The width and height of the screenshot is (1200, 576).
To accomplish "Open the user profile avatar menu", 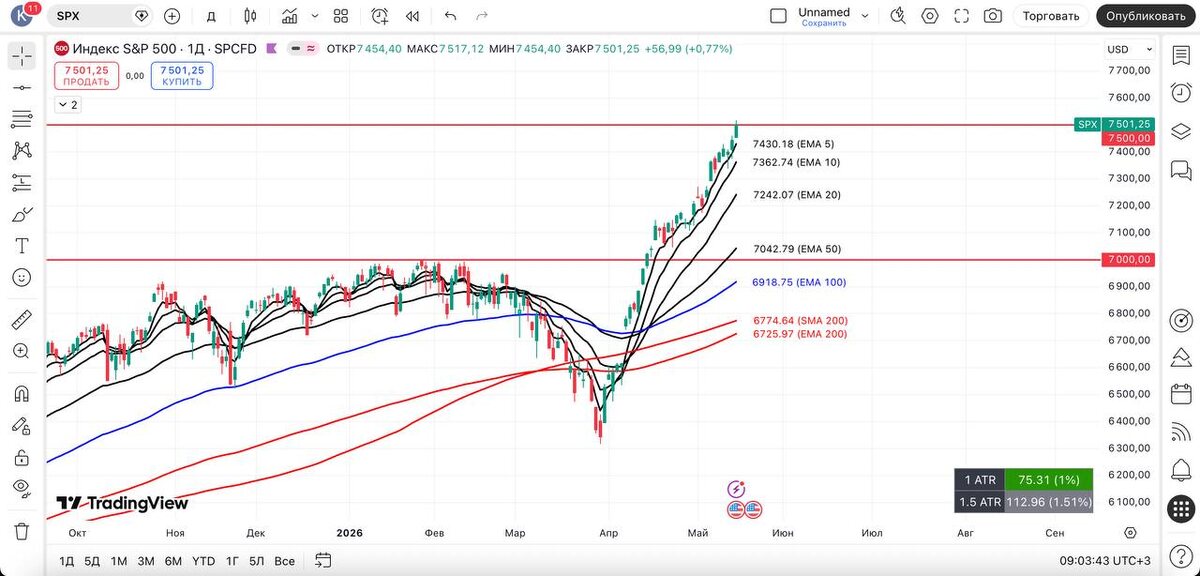I will pos(22,16).
